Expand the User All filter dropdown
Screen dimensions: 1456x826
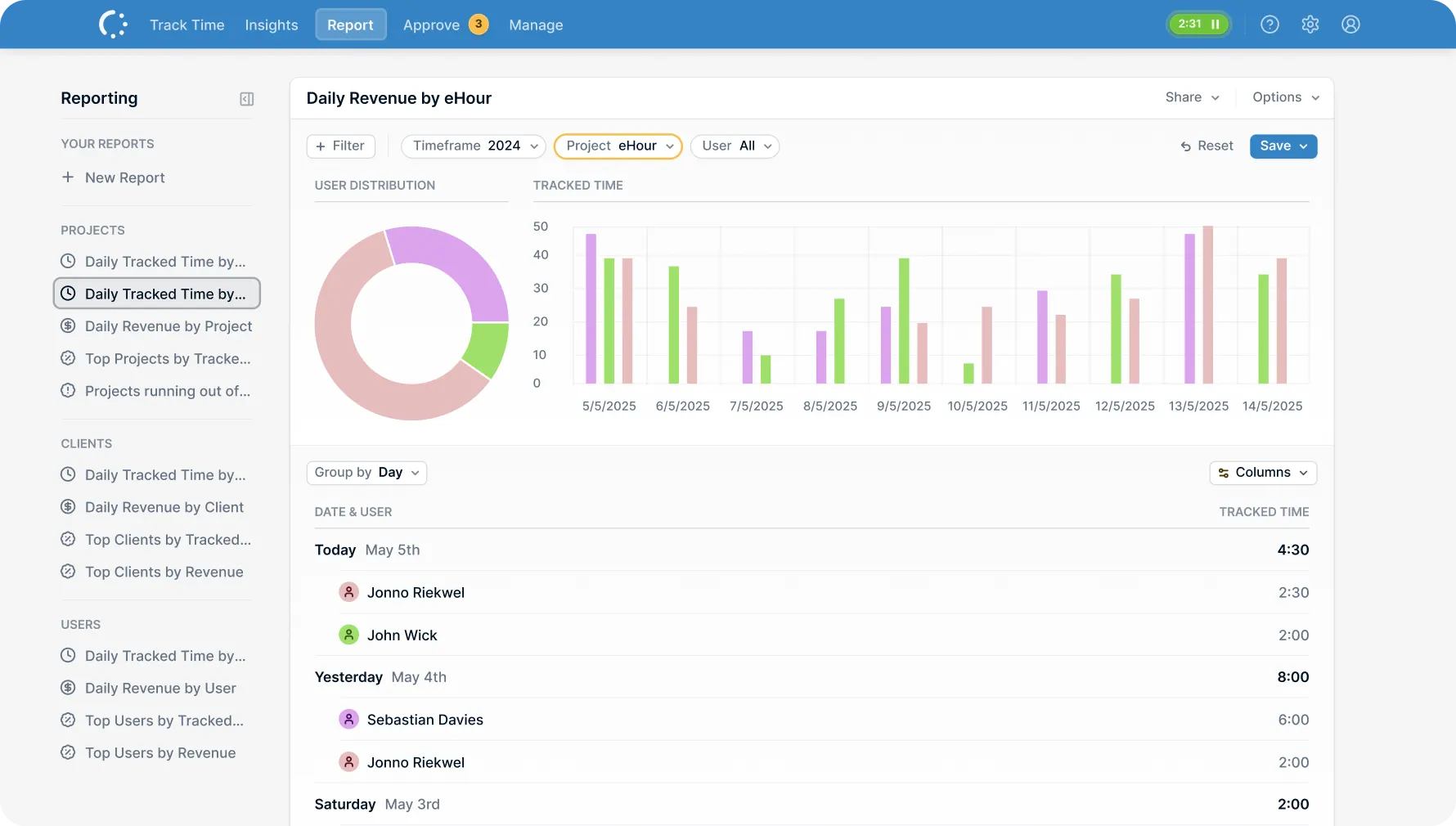(735, 146)
